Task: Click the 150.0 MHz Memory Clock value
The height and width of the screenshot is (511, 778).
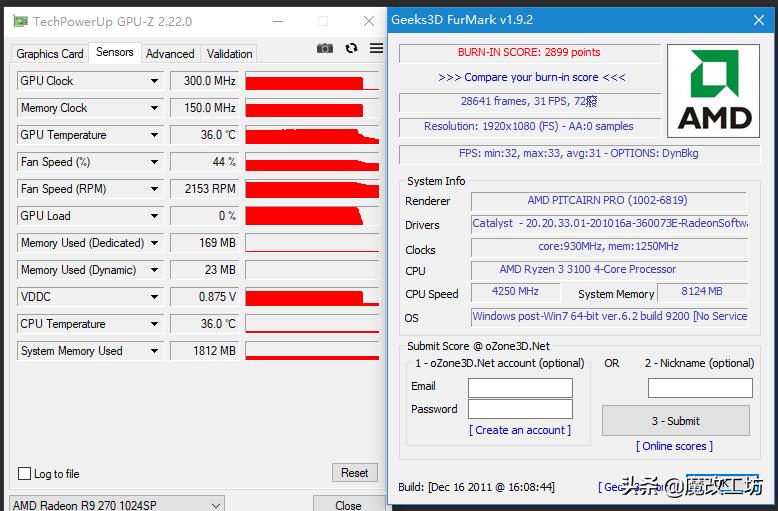Action: pyautogui.click(x=204, y=108)
